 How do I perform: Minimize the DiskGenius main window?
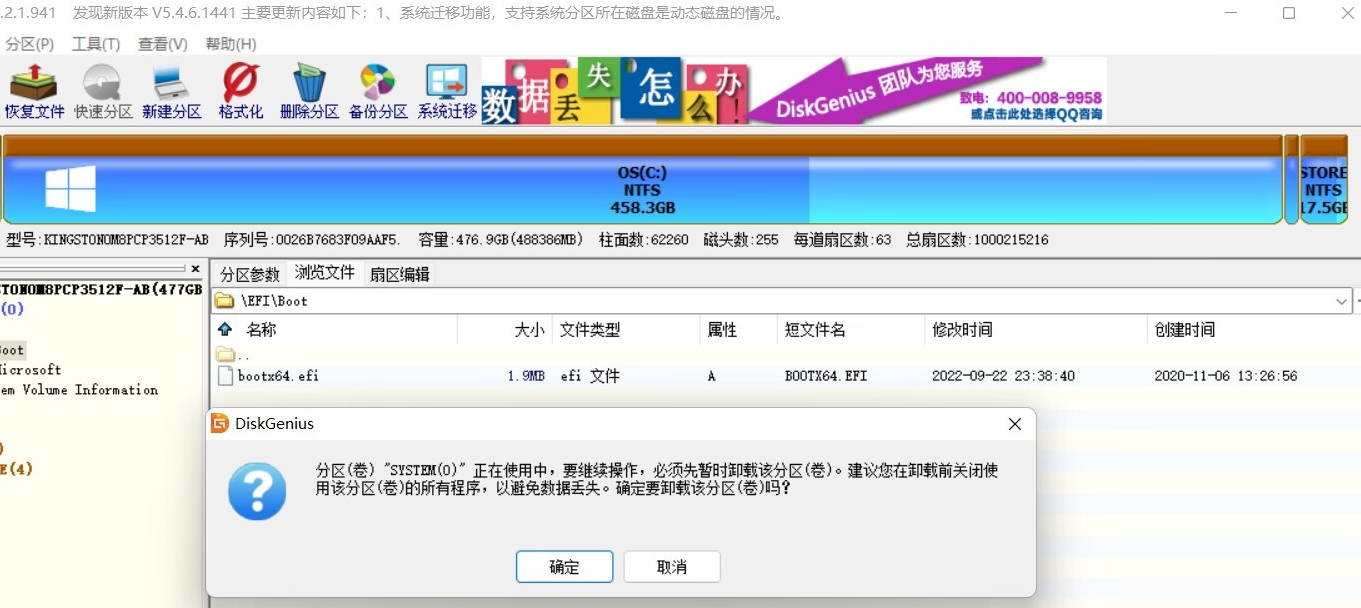[x=1233, y=13]
